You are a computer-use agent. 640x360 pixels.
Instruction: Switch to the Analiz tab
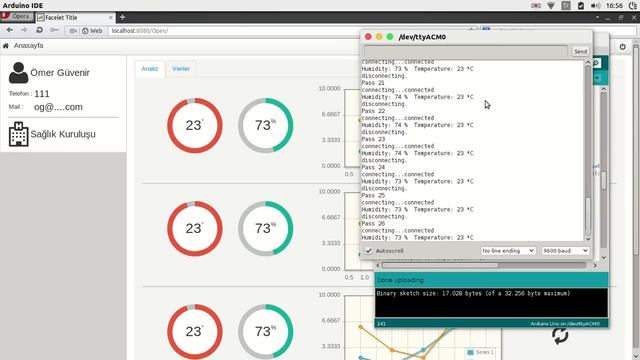click(150, 69)
